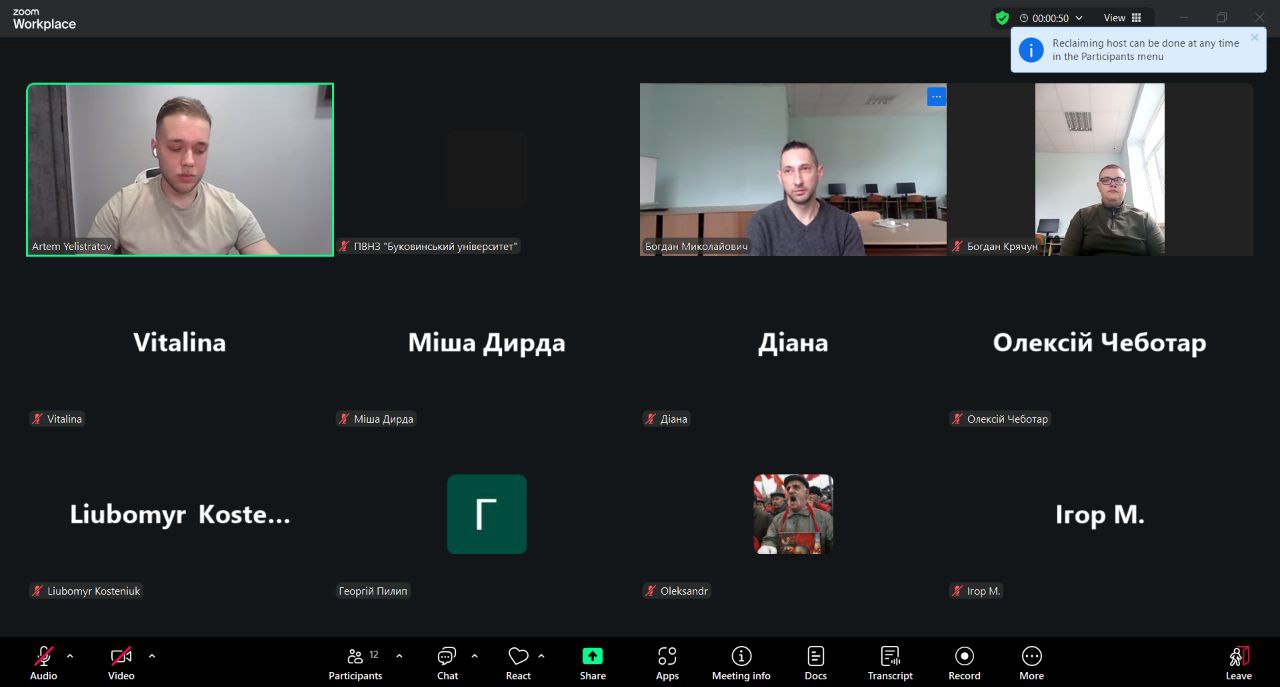Dismiss the reclaiming host notification
The width and height of the screenshot is (1280, 687).
pos(1255,38)
